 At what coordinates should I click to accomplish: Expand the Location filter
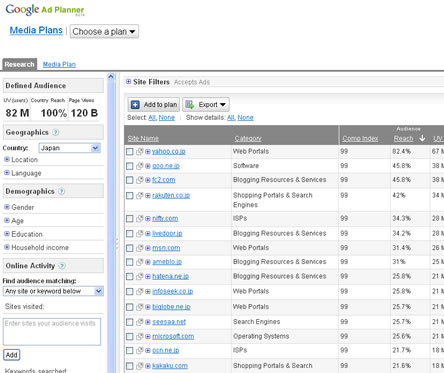click(x=7, y=160)
